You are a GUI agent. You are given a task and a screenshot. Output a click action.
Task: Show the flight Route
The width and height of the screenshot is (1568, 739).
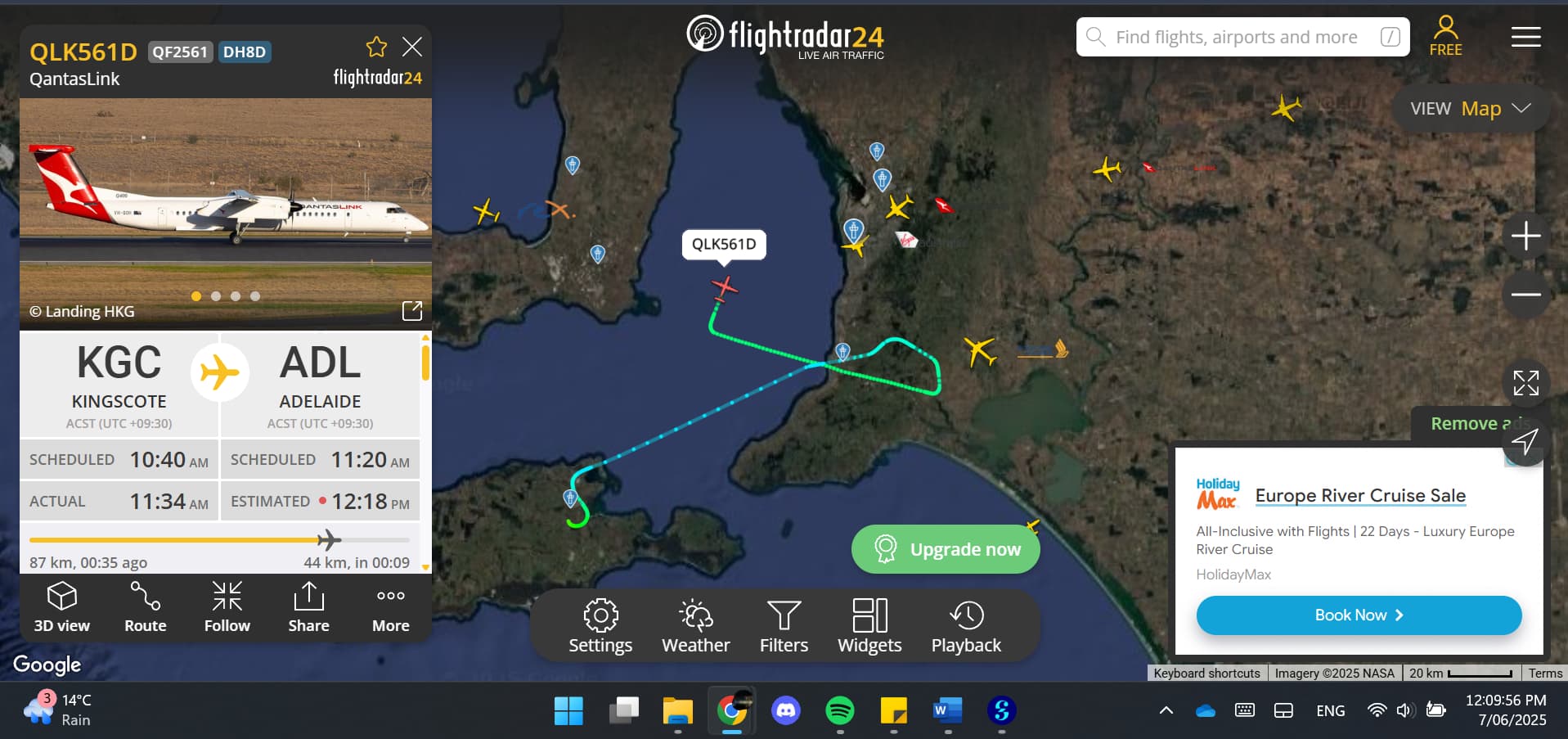[x=145, y=607]
